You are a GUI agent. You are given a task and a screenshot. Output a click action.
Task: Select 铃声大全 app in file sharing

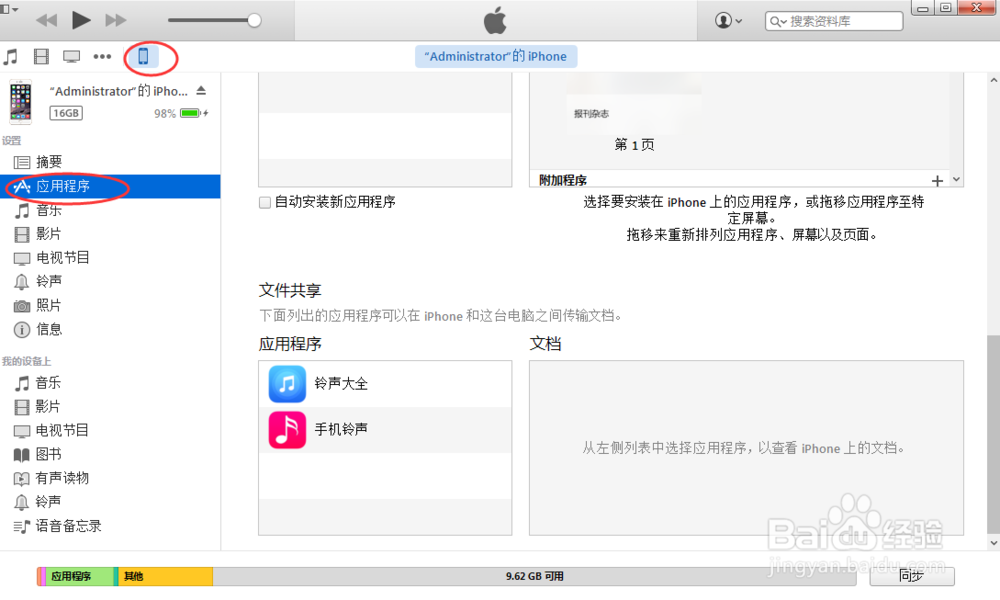click(385, 384)
